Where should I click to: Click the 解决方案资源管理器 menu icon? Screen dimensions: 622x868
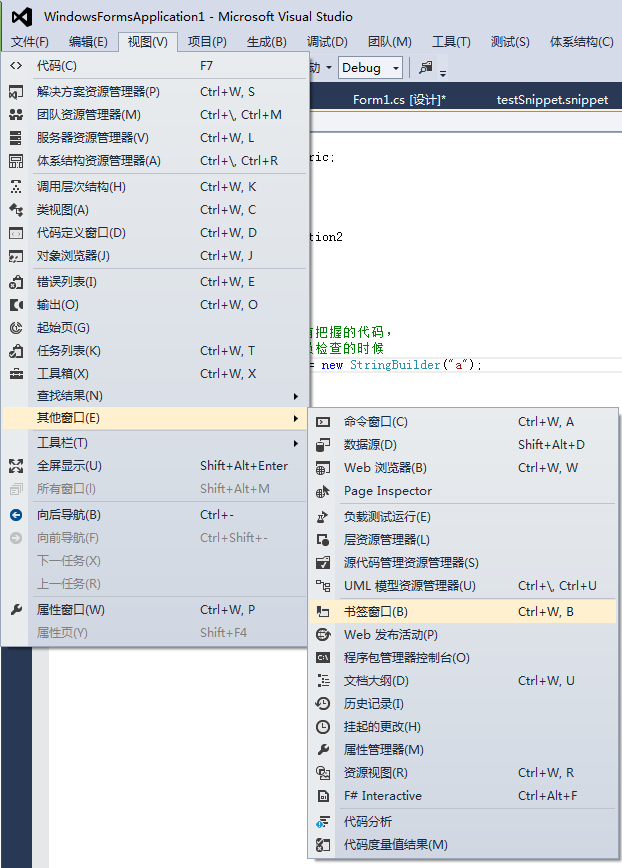pyautogui.click(x=16, y=92)
